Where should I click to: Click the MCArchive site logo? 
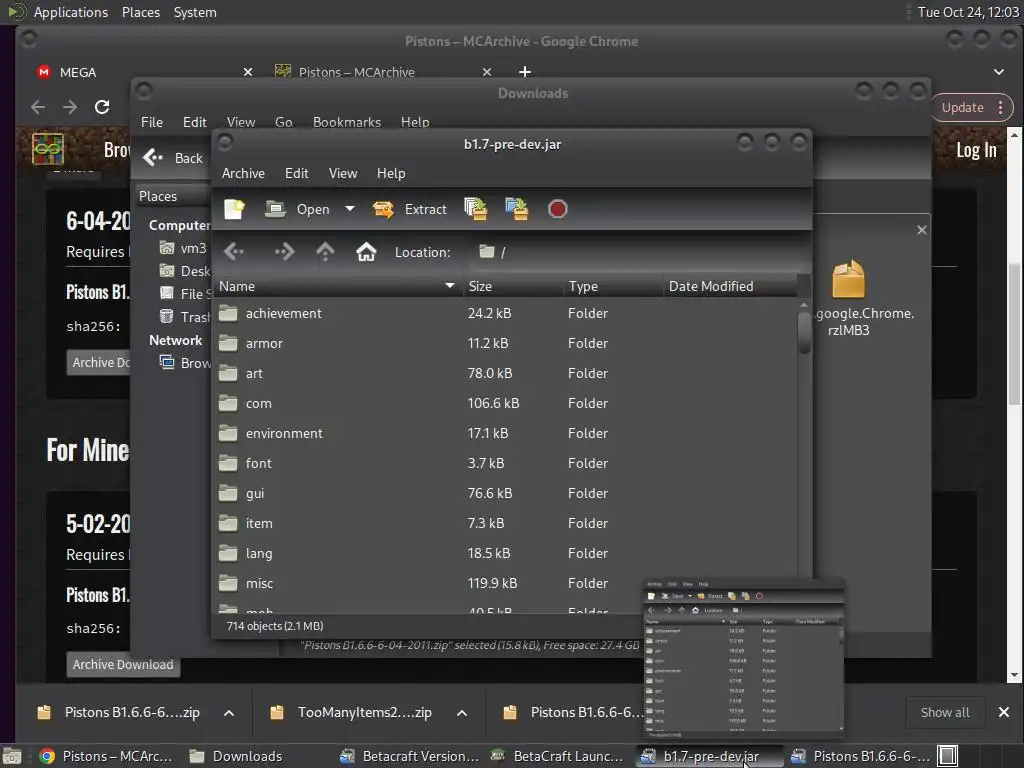[48, 149]
